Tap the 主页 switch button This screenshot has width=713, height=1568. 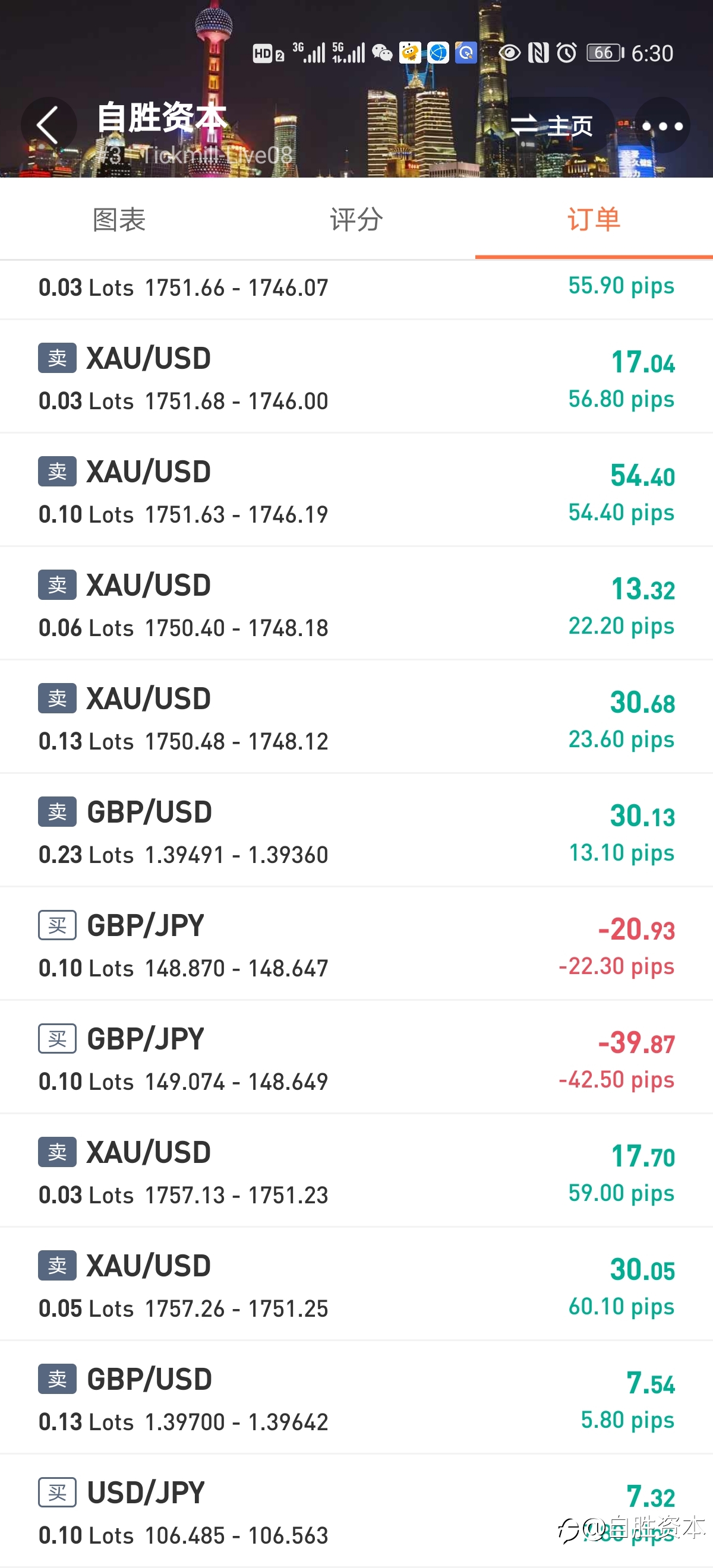tap(551, 126)
